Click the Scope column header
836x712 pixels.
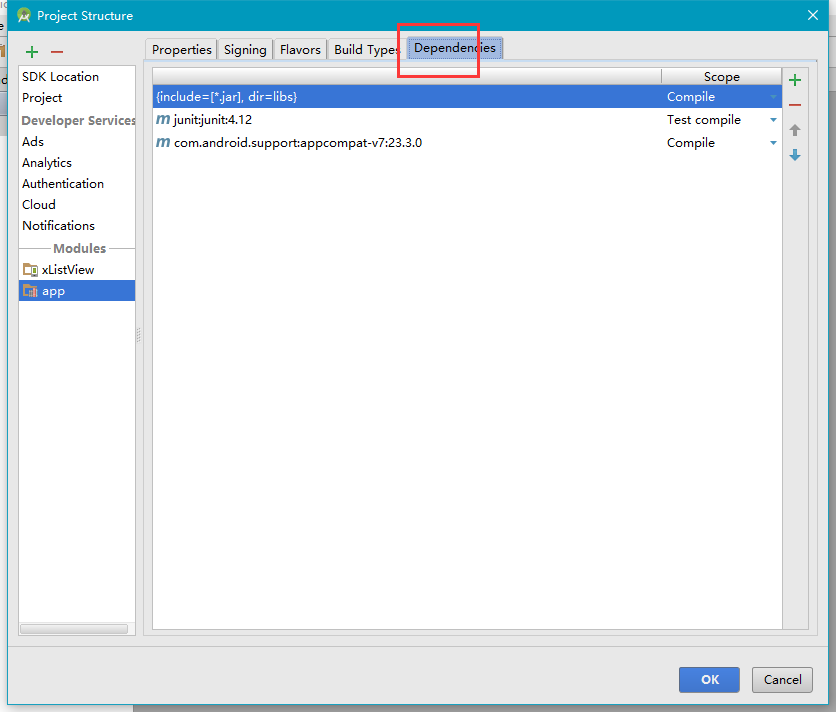(721, 77)
